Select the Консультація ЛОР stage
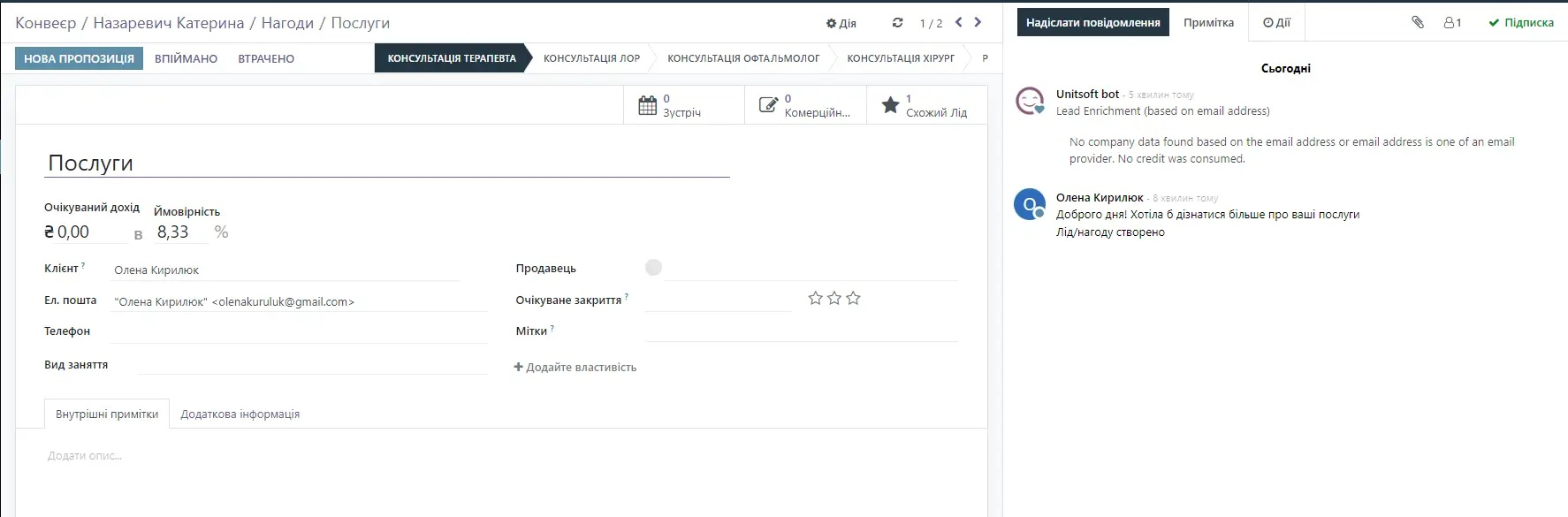Image resolution: width=1568 pixels, height=517 pixels. click(591, 58)
